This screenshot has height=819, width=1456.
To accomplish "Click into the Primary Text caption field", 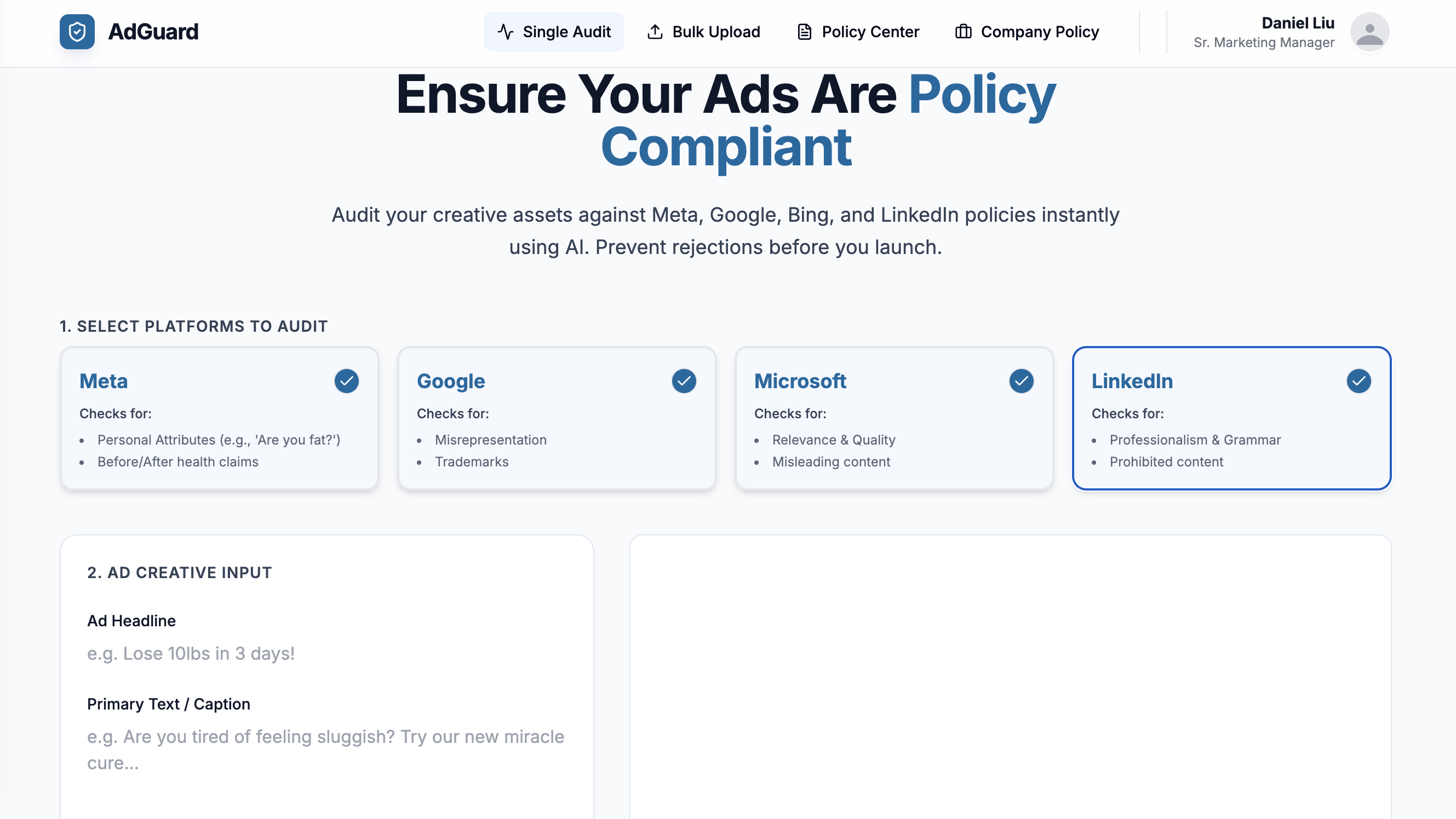I will 326,749.
